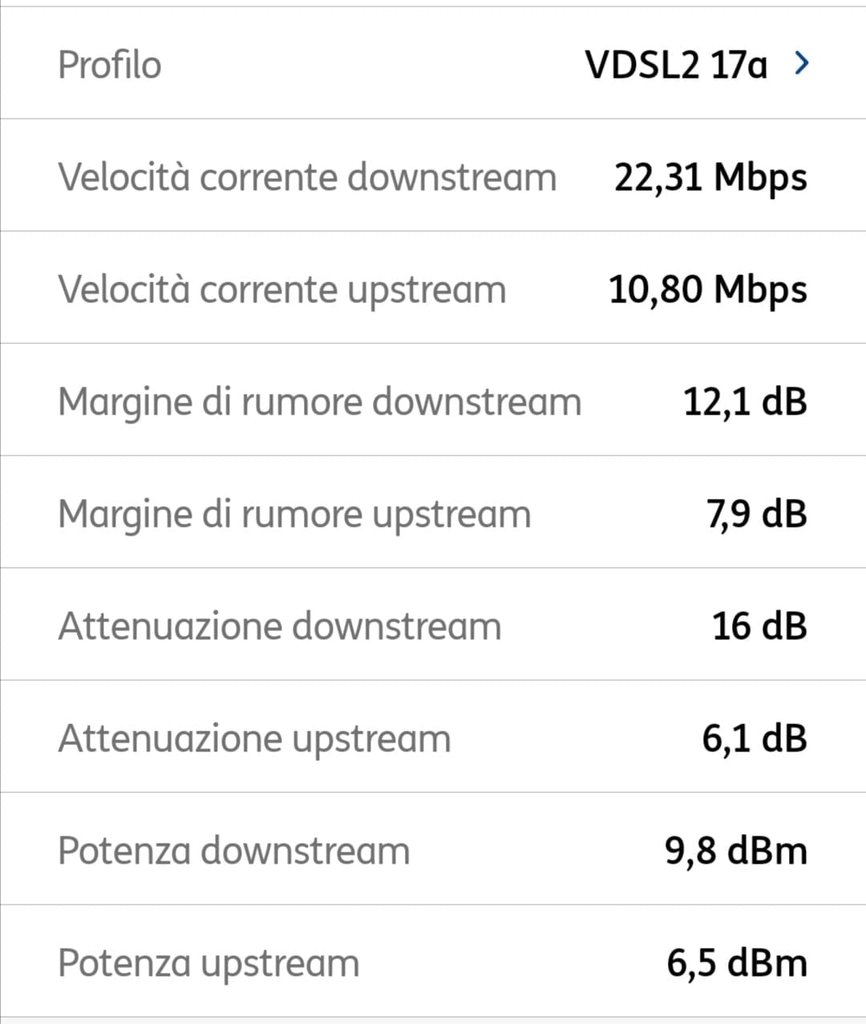Click the Attenuazione upstream label
Viewport: 866px width, 1024px height.
254,739
